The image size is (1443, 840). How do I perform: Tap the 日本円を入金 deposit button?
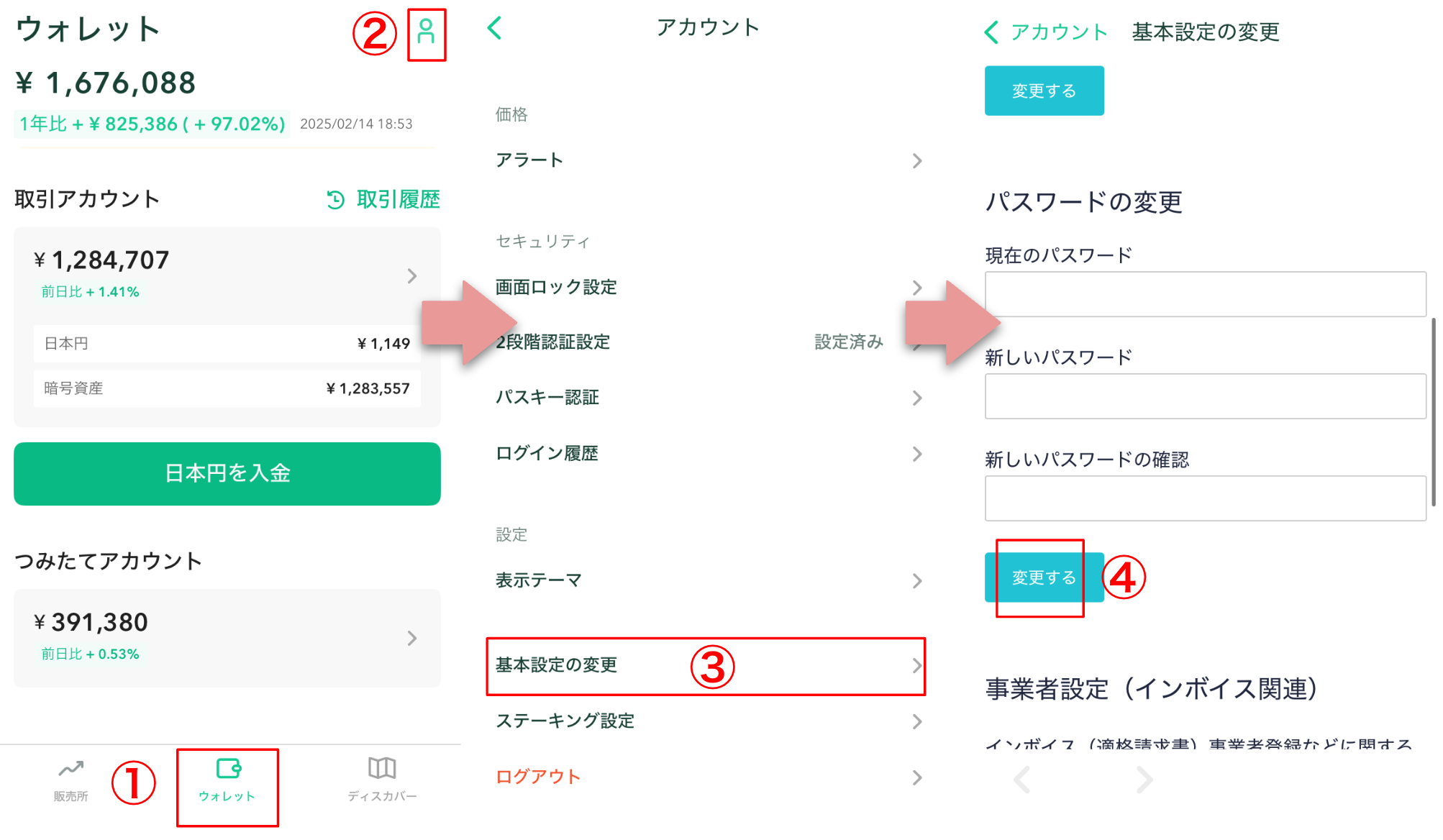coord(227,474)
